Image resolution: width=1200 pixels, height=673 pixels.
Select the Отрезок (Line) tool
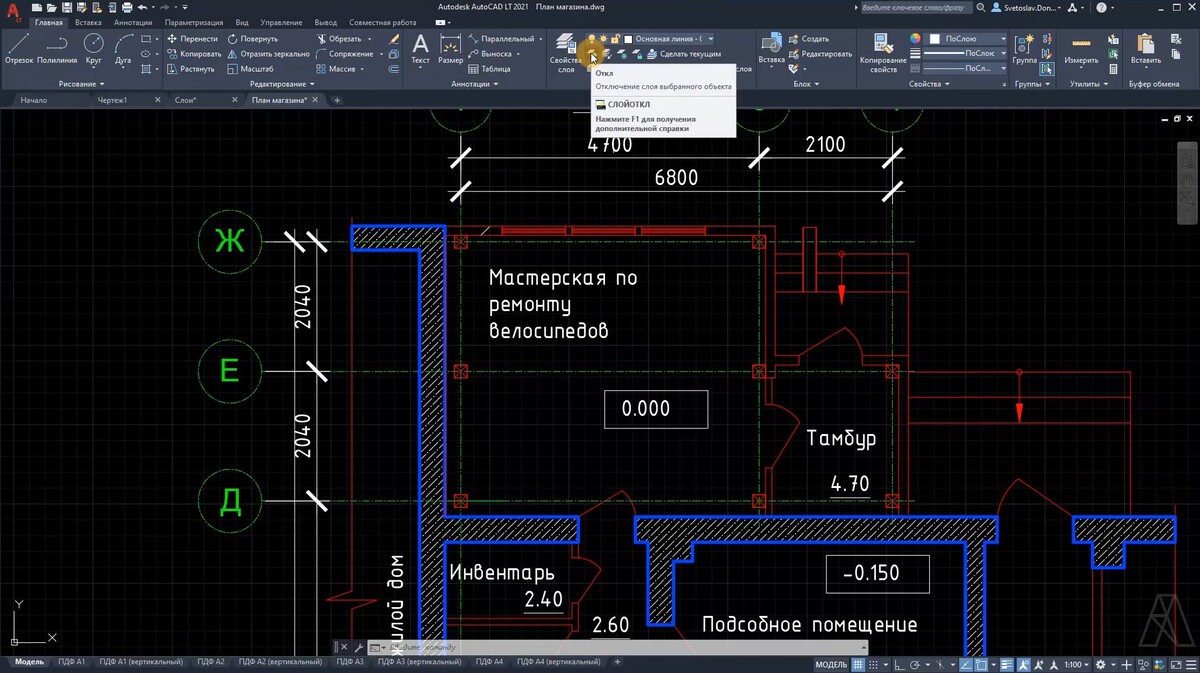19,49
